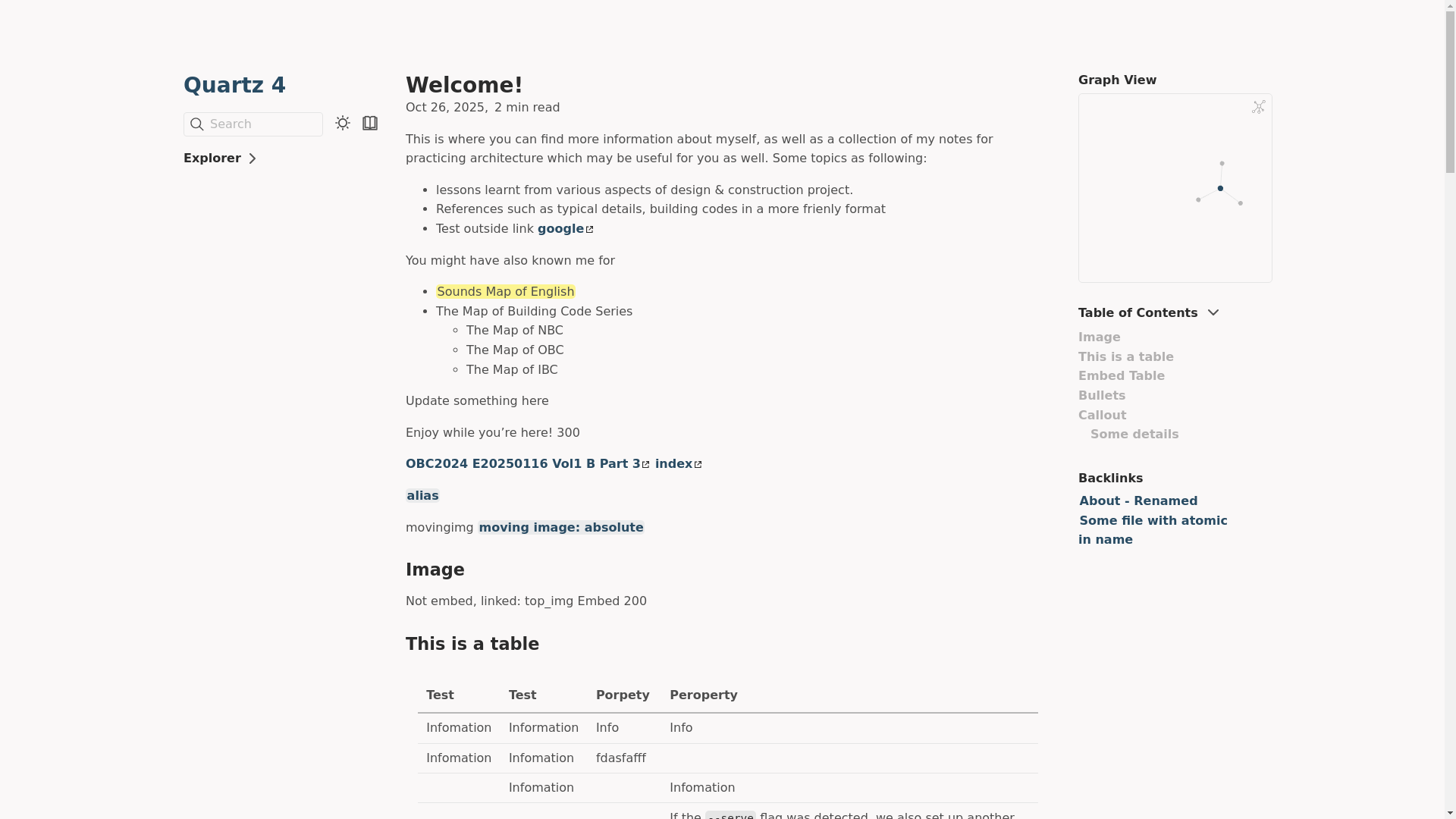Open the 'Some details' contents entry
The height and width of the screenshot is (819, 1456).
[x=1134, y=435]
